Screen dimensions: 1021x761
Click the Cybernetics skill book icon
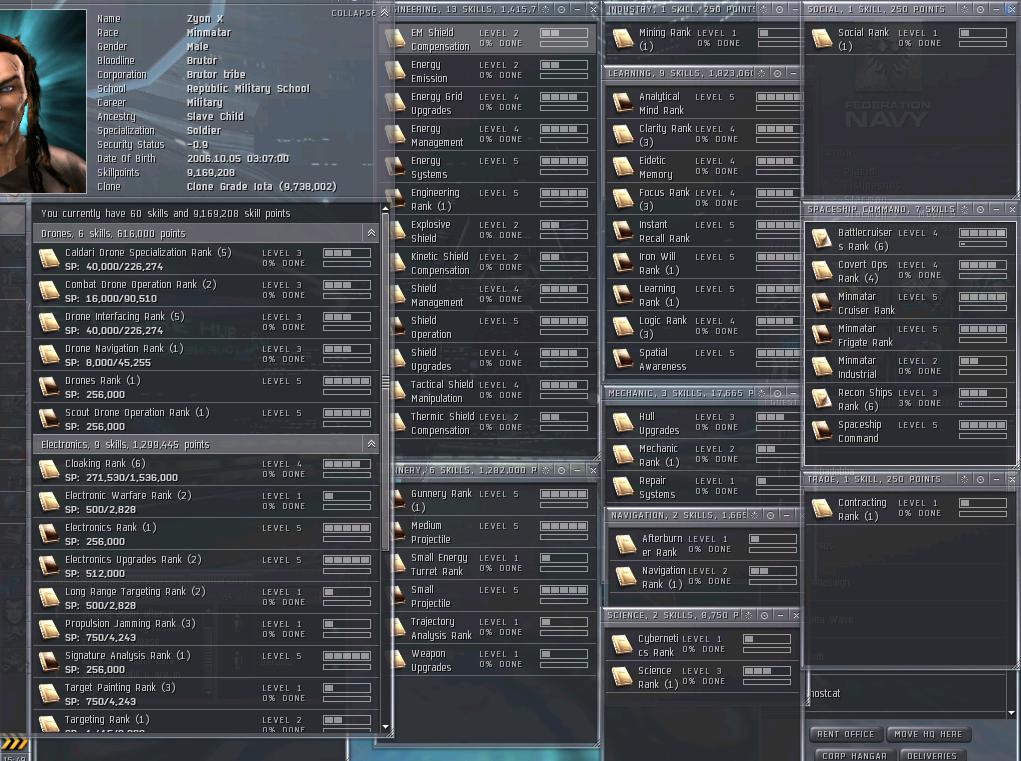pos(622,645)
